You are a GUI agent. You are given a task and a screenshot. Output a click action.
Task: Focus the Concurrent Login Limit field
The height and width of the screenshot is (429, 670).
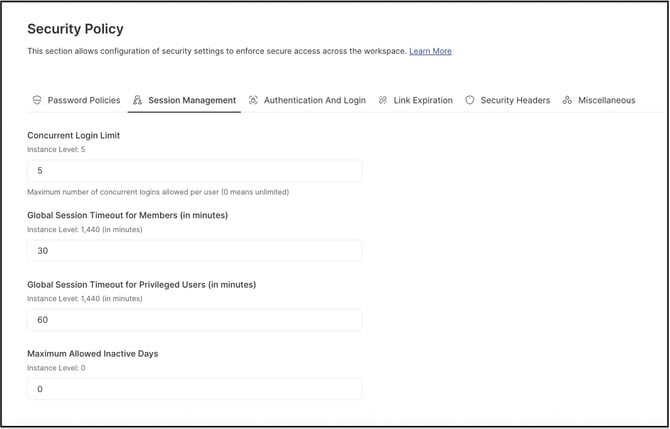[x=194, y=171]
